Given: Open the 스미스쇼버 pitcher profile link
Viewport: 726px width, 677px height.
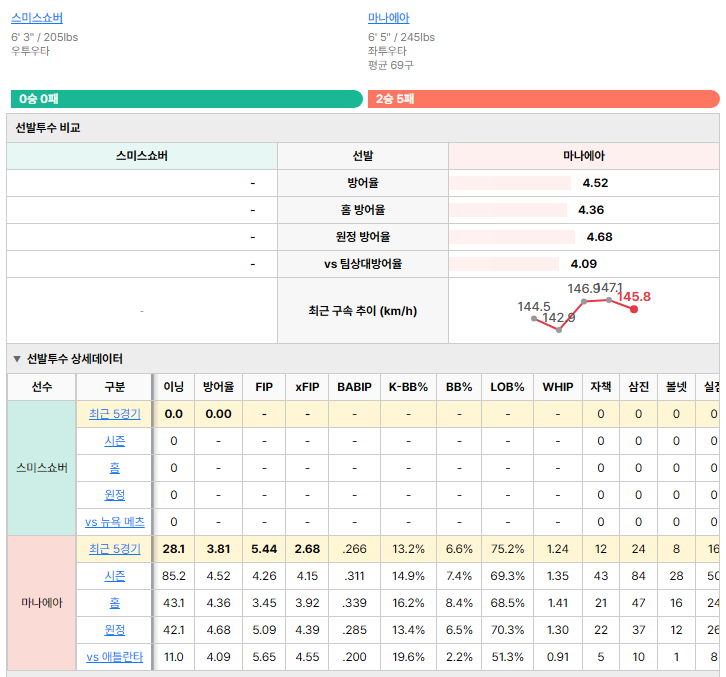Looking at the screenshot, I should pyautogui.click(x=37, y=18).
